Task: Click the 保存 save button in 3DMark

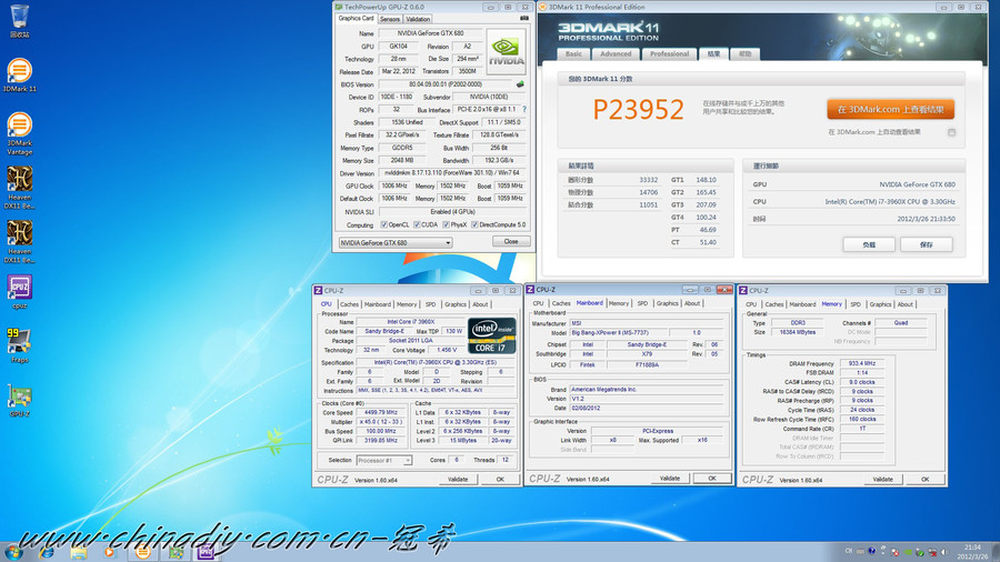Action: 926,244
